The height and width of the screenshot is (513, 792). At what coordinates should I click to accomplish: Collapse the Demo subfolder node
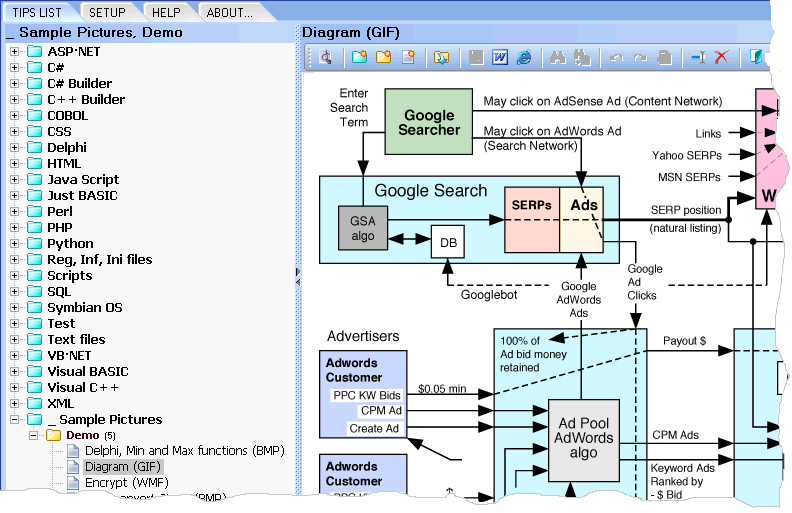(33, 436)
